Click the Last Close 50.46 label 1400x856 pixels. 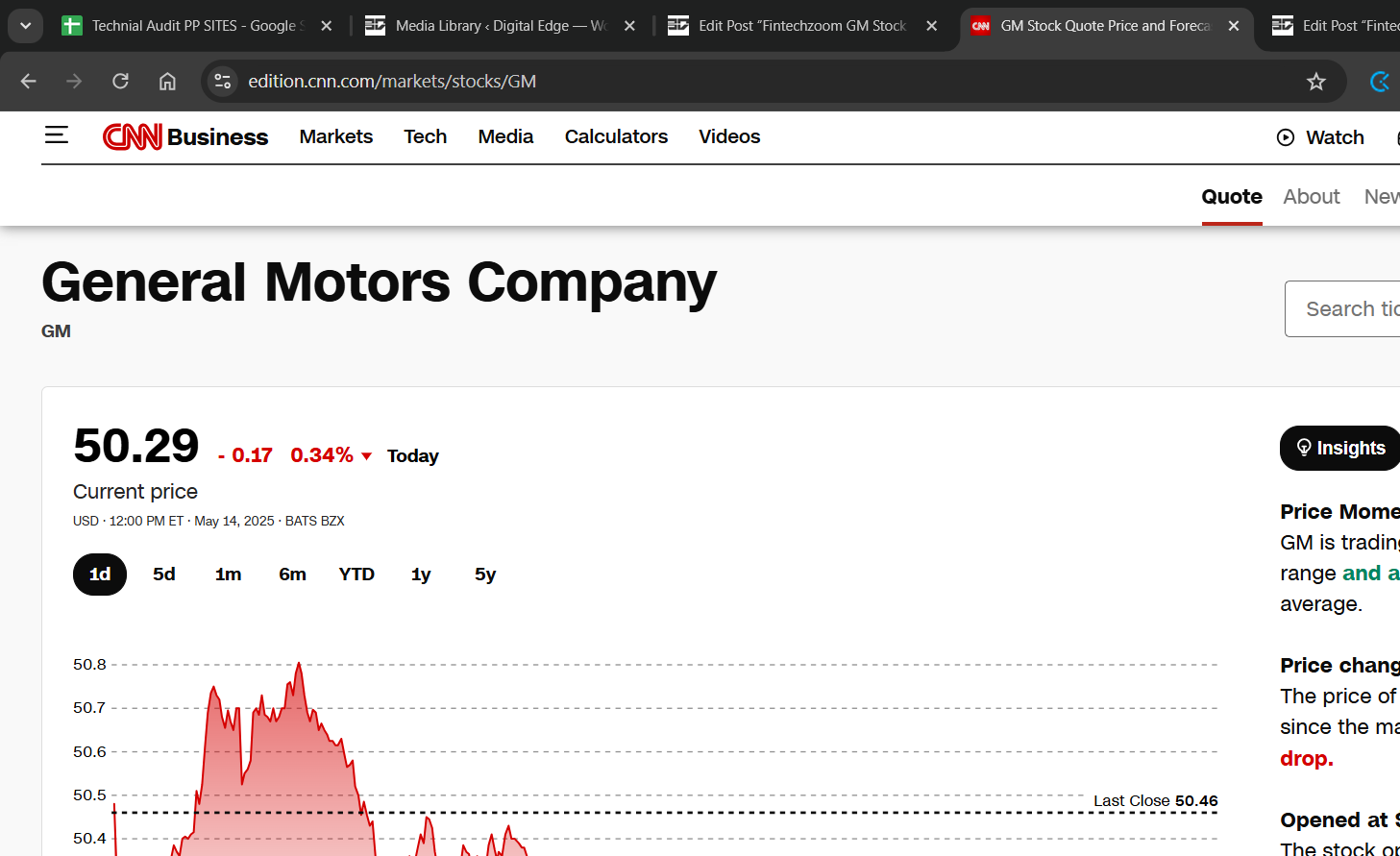click(x=1156, y=801)
